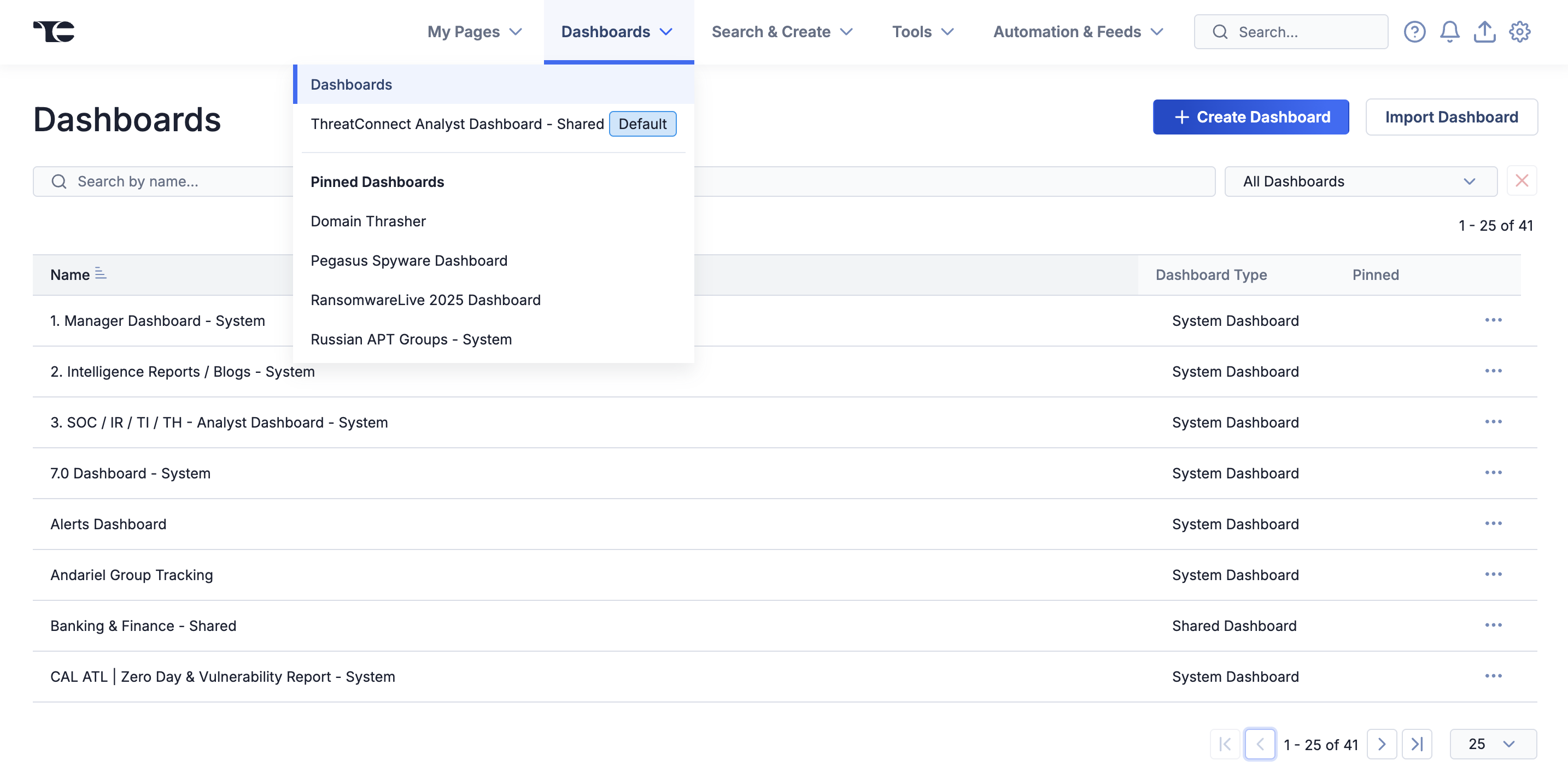Expand the Tools menu
The image size is (1568, 772).
pyautogui.click(x=923, y=32)
